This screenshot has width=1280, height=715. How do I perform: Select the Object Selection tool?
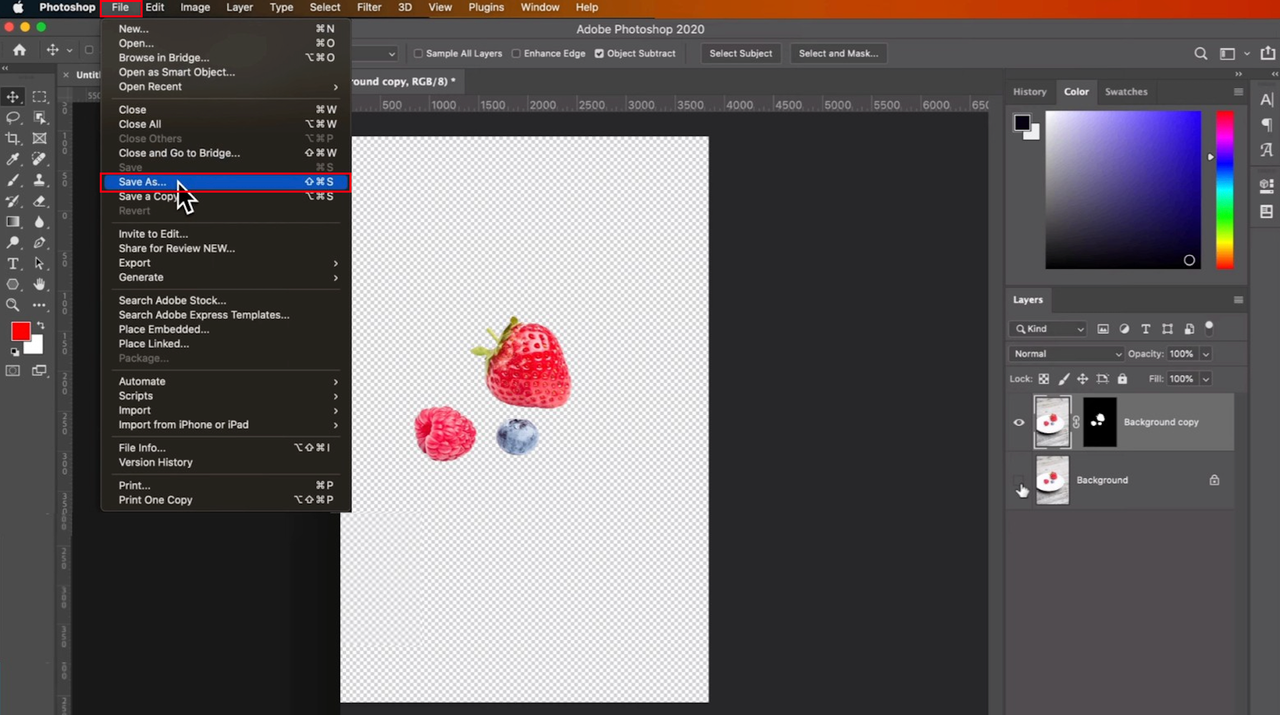[x=39, y=118]
